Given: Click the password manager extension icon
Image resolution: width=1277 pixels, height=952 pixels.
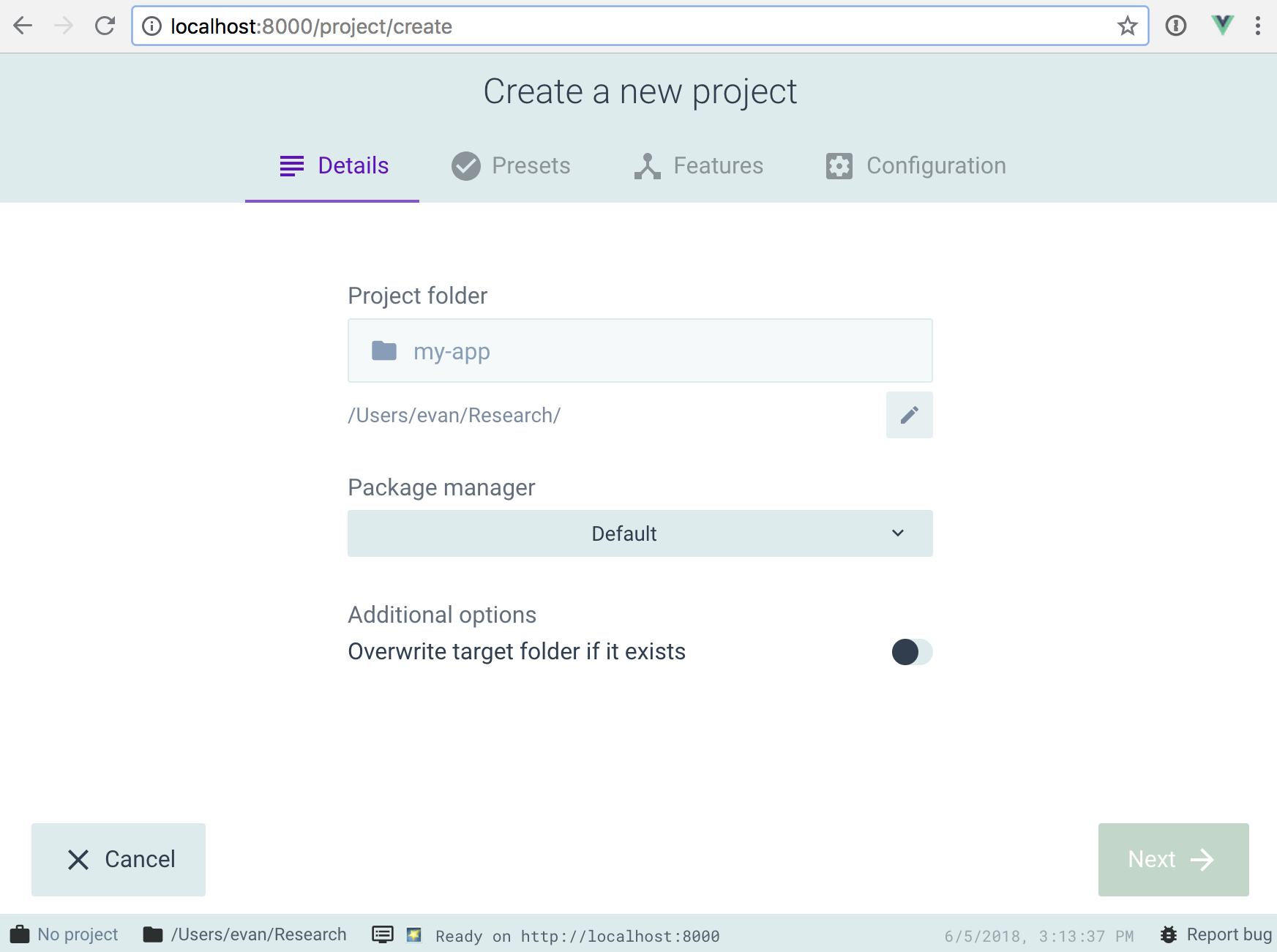Looking at the screenshot, I should point(1175,26).
